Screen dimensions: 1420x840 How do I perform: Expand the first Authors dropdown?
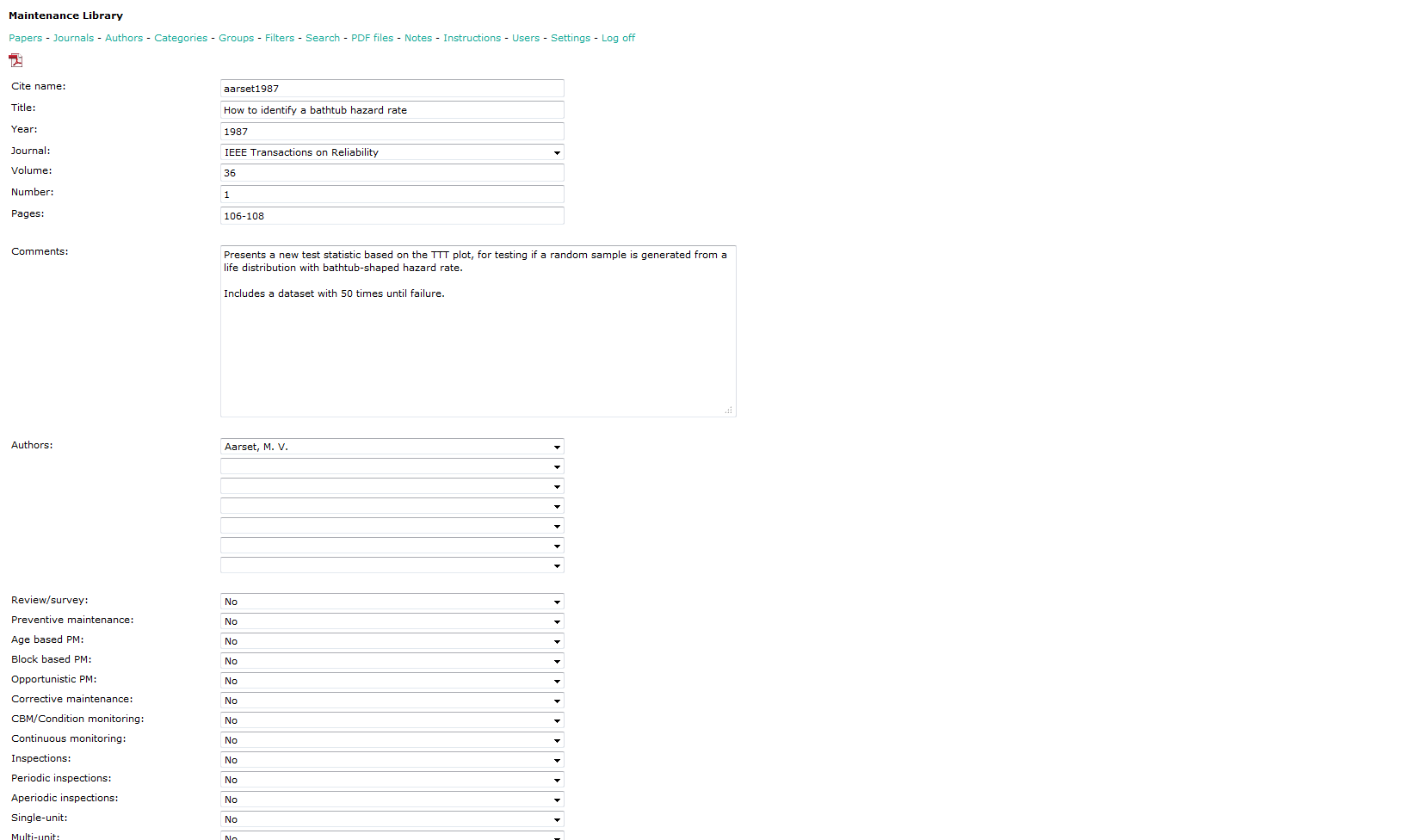click(392, 447)
